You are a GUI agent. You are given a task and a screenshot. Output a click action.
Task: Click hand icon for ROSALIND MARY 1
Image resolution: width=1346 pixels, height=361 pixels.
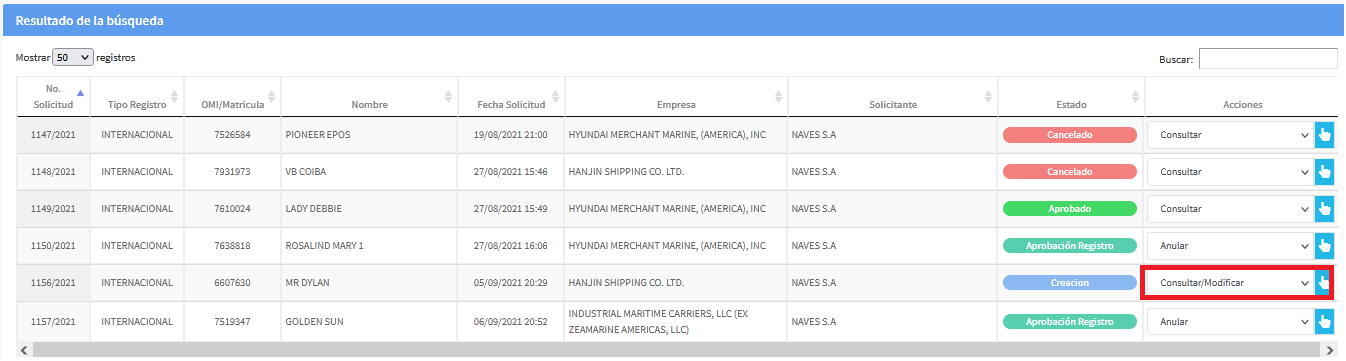point(1325,246)
